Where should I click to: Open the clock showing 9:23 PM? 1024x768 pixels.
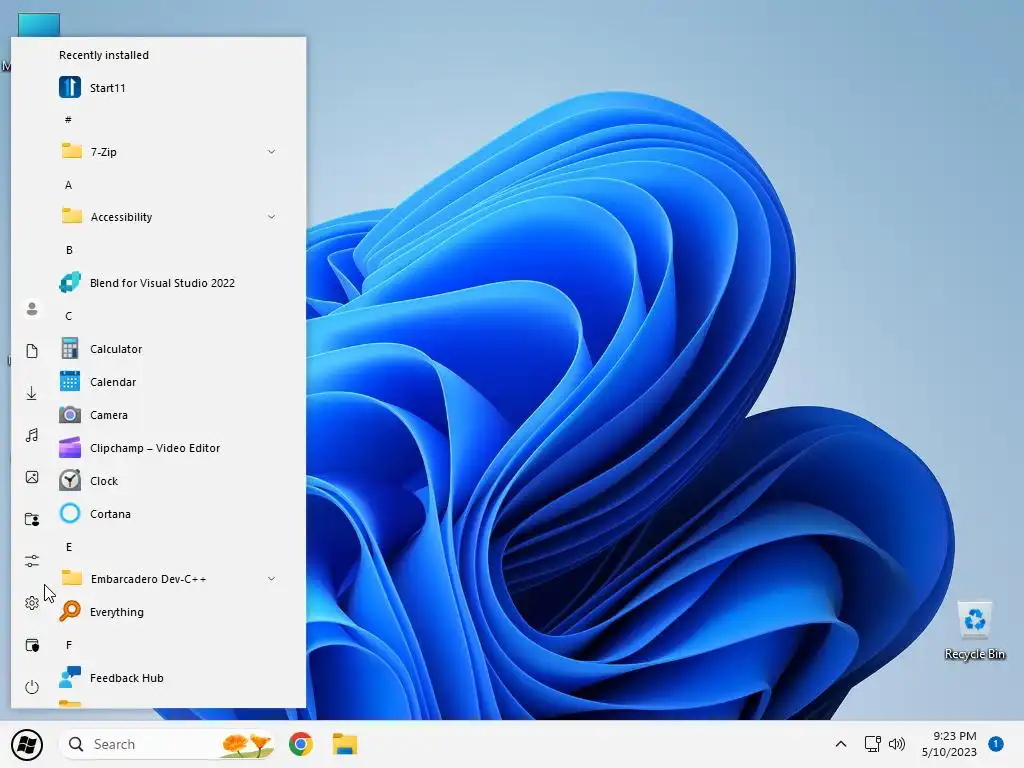[x=949, y=744]
